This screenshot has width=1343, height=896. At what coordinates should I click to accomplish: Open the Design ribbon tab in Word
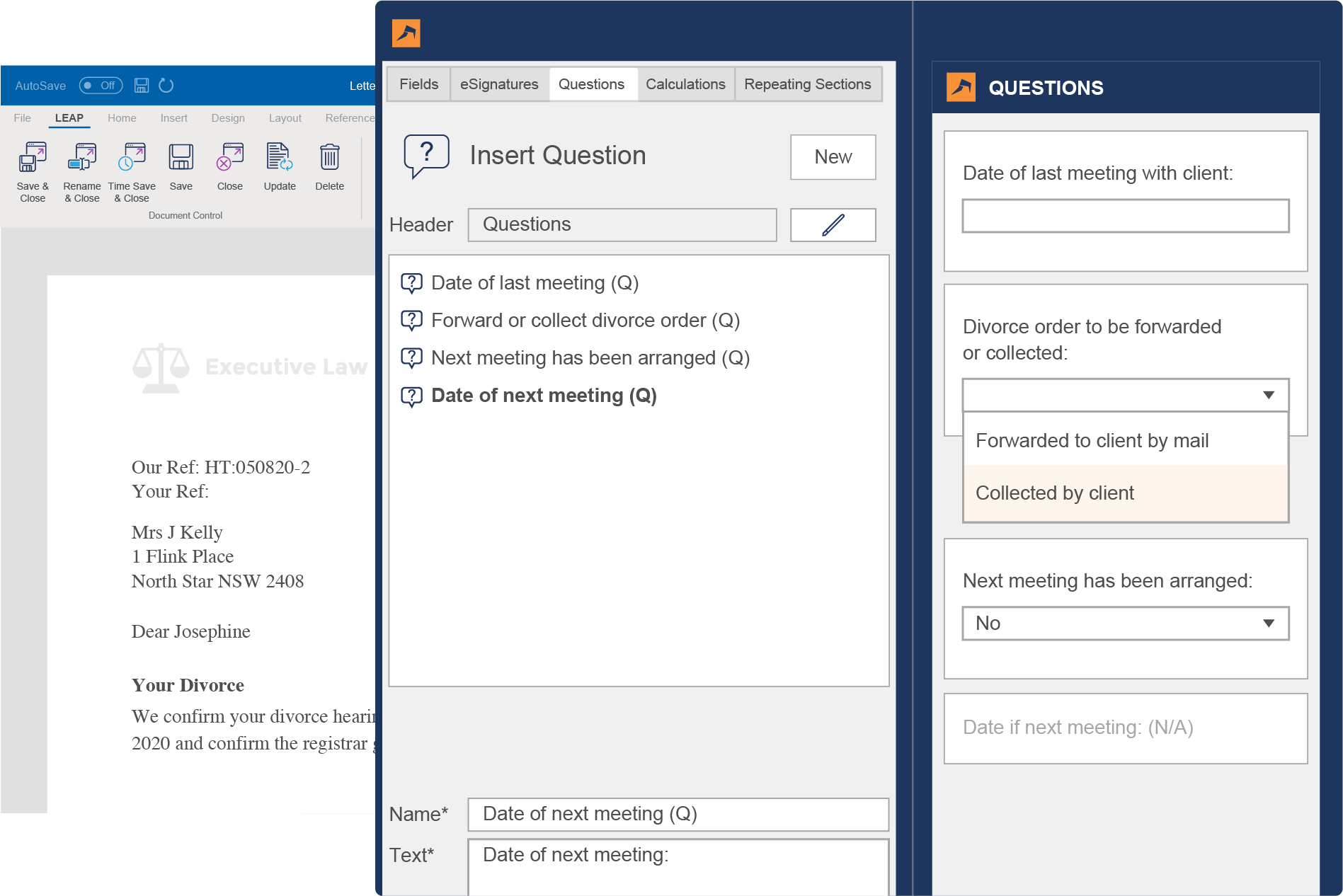point(228,118)
